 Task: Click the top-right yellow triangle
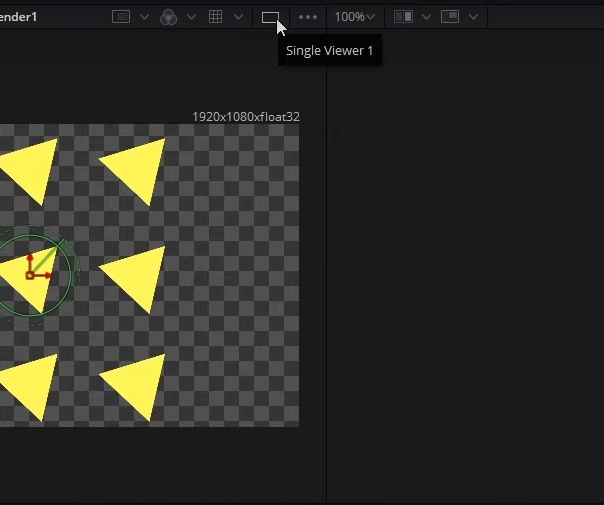click(138, 170)
